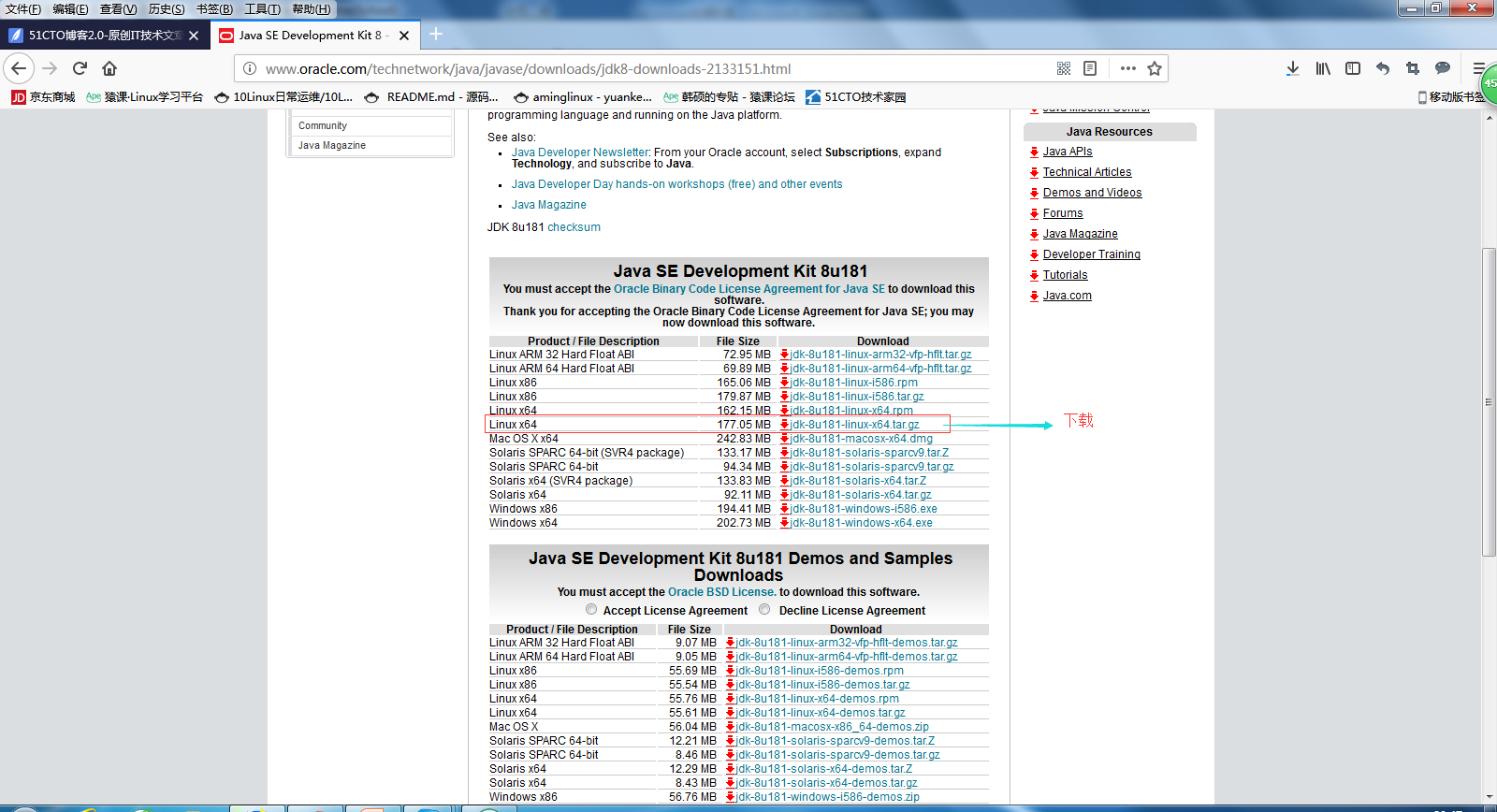Open mobile bookmarks 移动版书签 folder
This screenshot has height=812, width=1497.
1450,96
